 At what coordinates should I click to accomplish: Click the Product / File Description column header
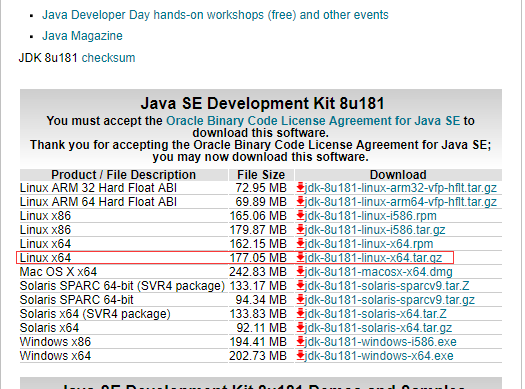[x=124, y=175]
